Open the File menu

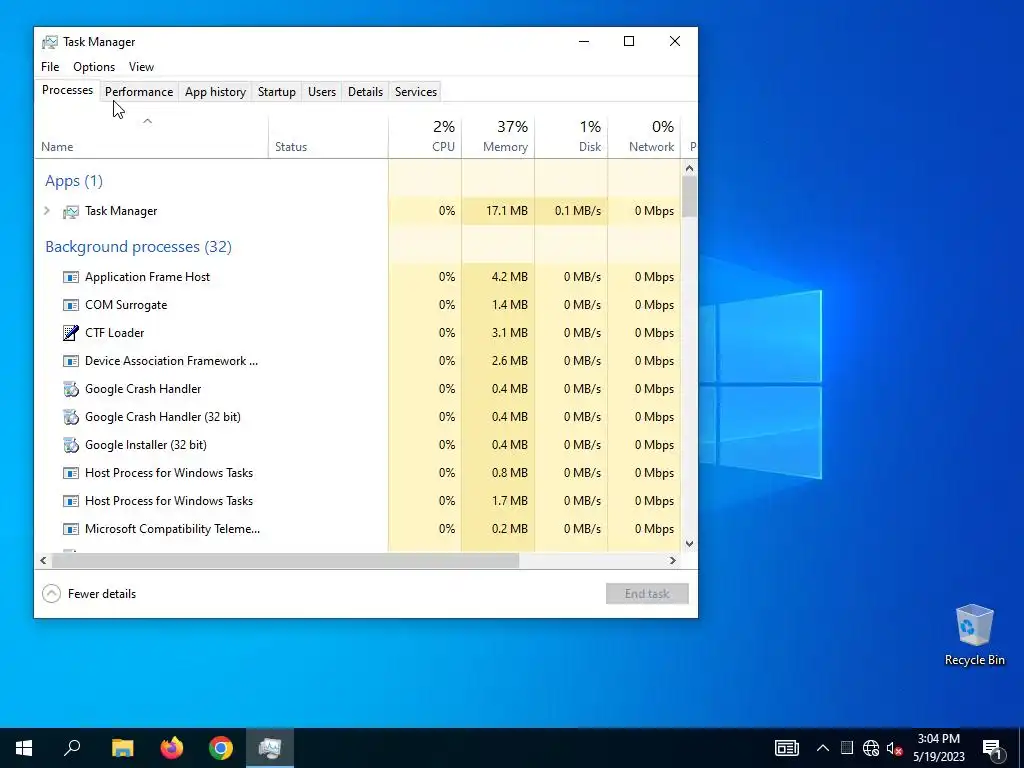coord(50,67)
